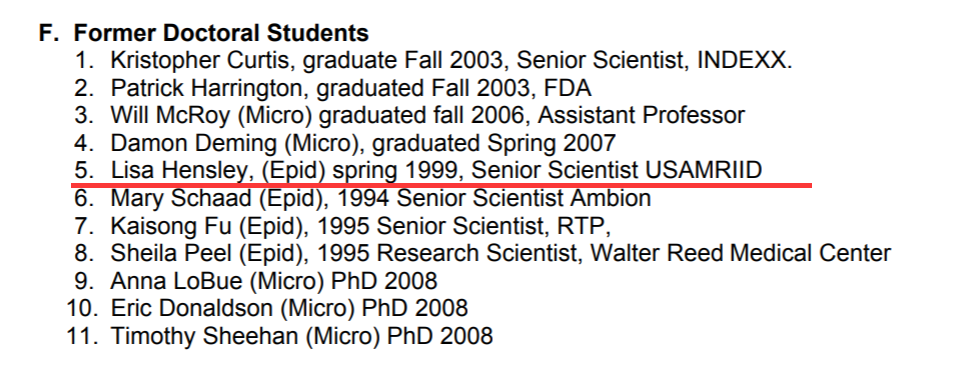Select the Anna LoBue entry
The image size is (966, 388).
click(256, 281)
